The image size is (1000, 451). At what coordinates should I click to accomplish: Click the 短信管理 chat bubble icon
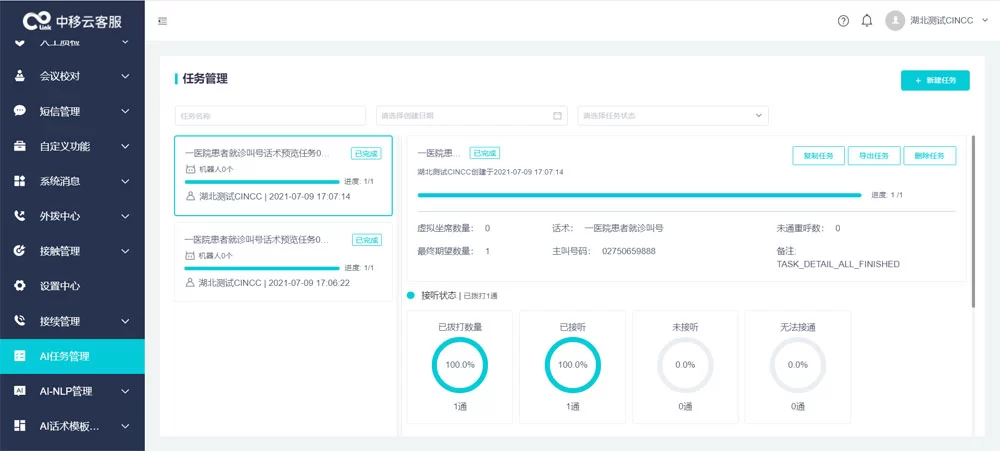[x=20, y=111]
